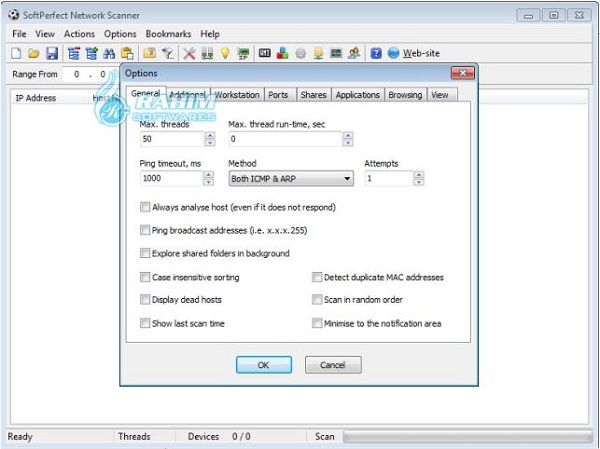Click the grey gear toolbar icon
Viewport: 600px width, 449px height.
[300, 54]
